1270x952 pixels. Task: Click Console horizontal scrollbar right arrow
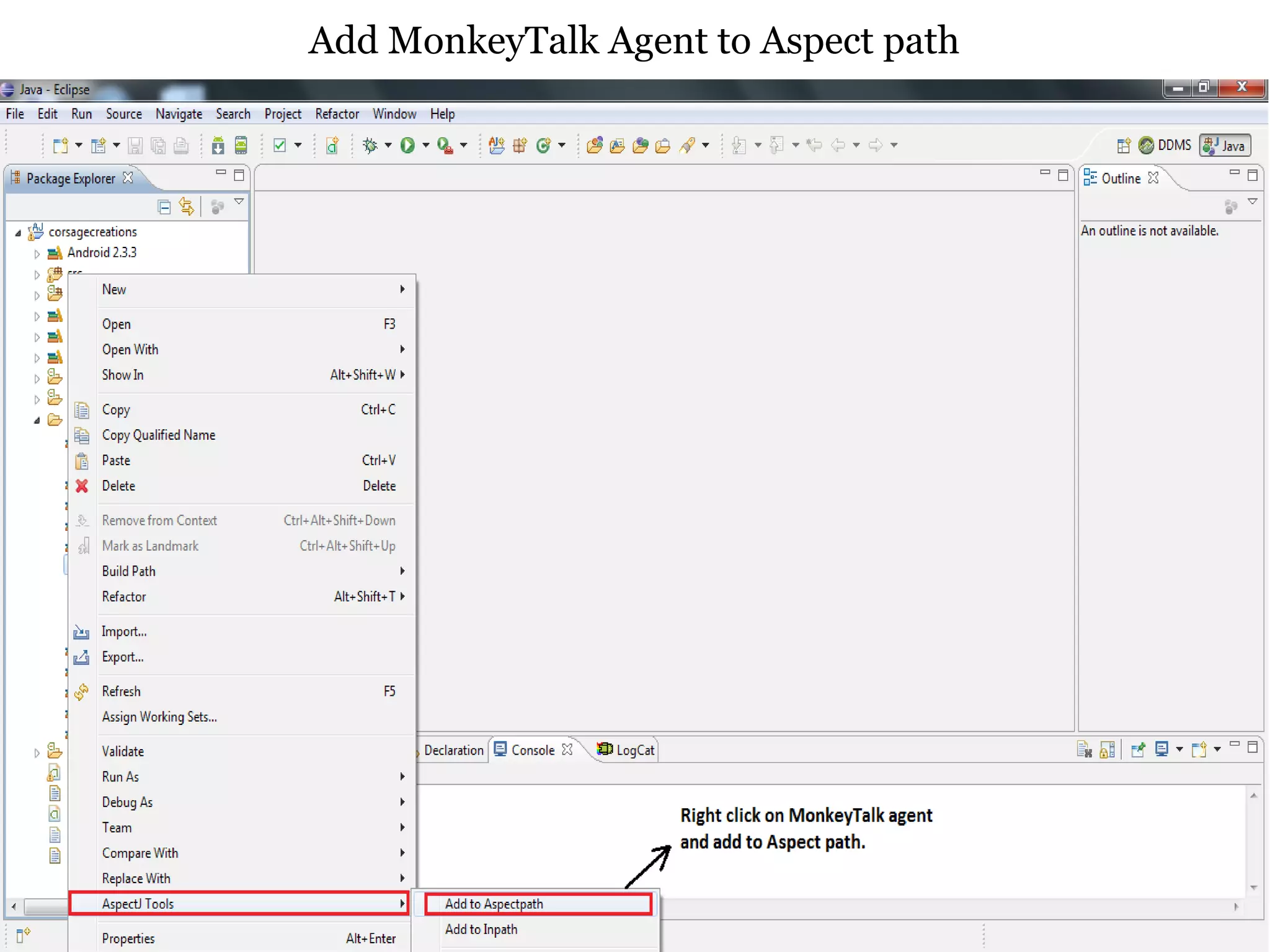pyautogui.click(x=1237, y=907)
